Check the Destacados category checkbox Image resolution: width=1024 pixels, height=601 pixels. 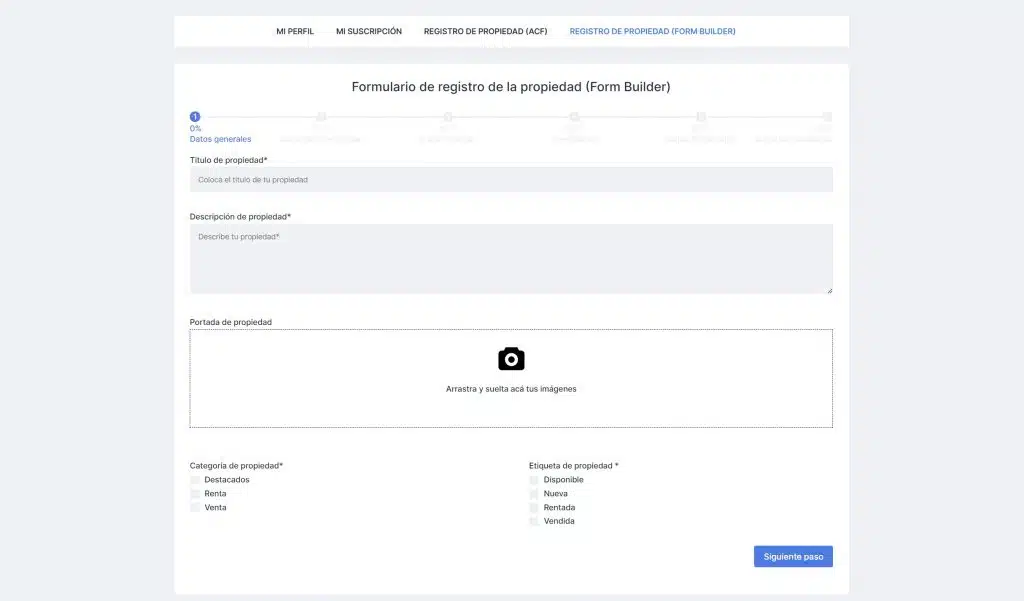195,480
